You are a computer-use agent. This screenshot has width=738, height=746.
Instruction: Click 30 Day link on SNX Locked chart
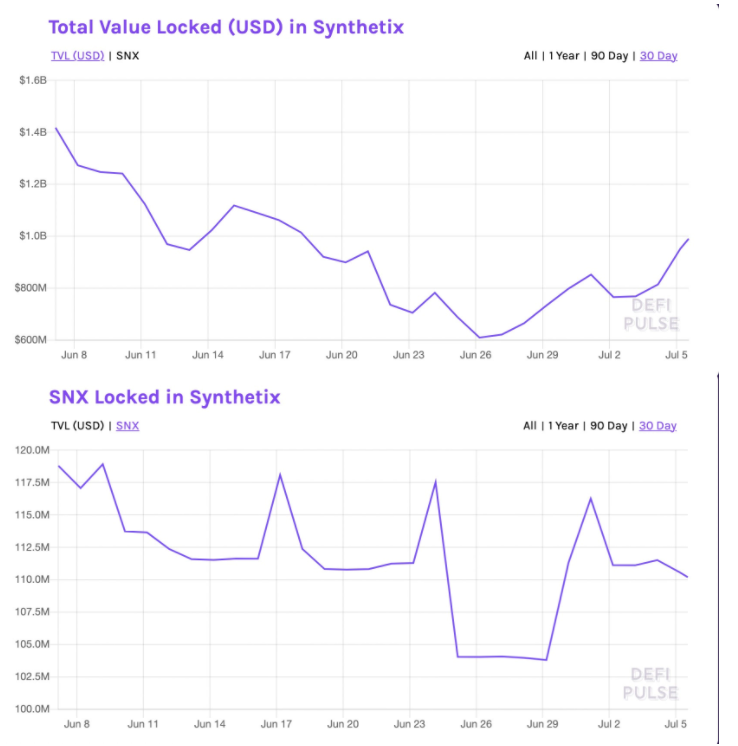[658, 425]
